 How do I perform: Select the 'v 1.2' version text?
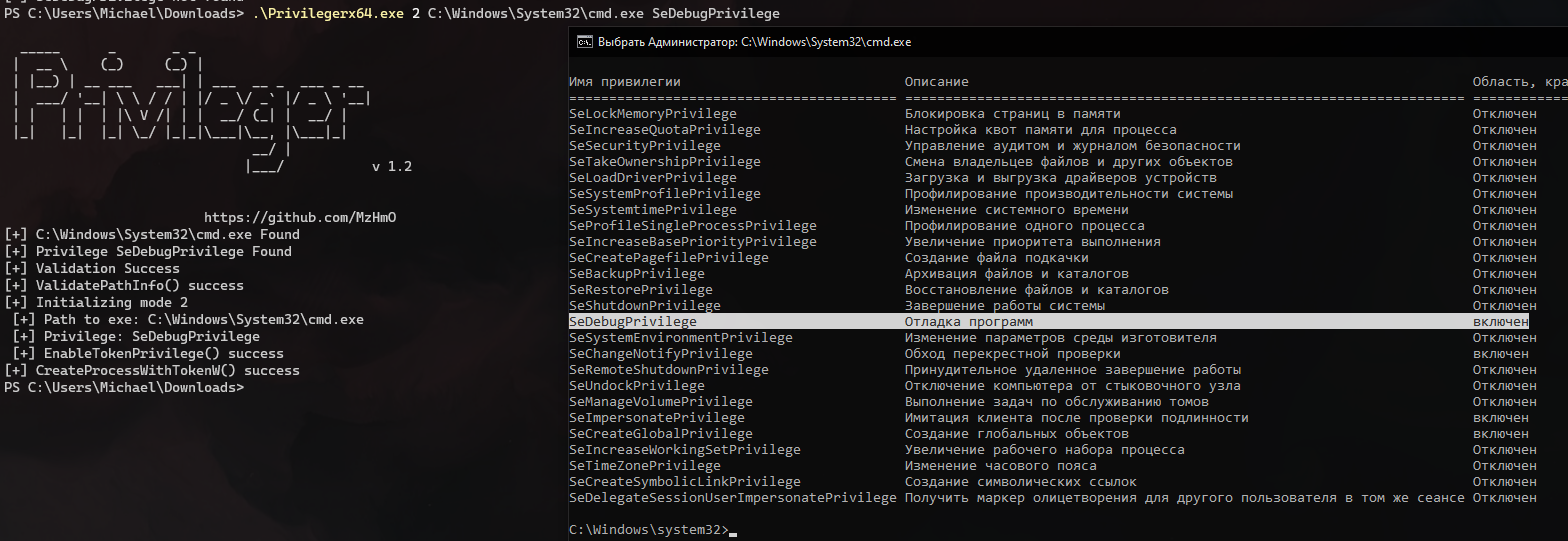click(392, 167)
